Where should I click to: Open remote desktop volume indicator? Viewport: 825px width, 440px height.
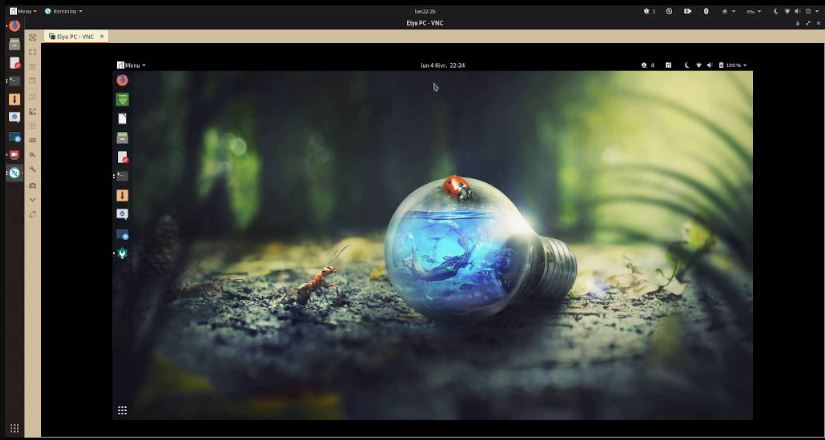(709, 65)
